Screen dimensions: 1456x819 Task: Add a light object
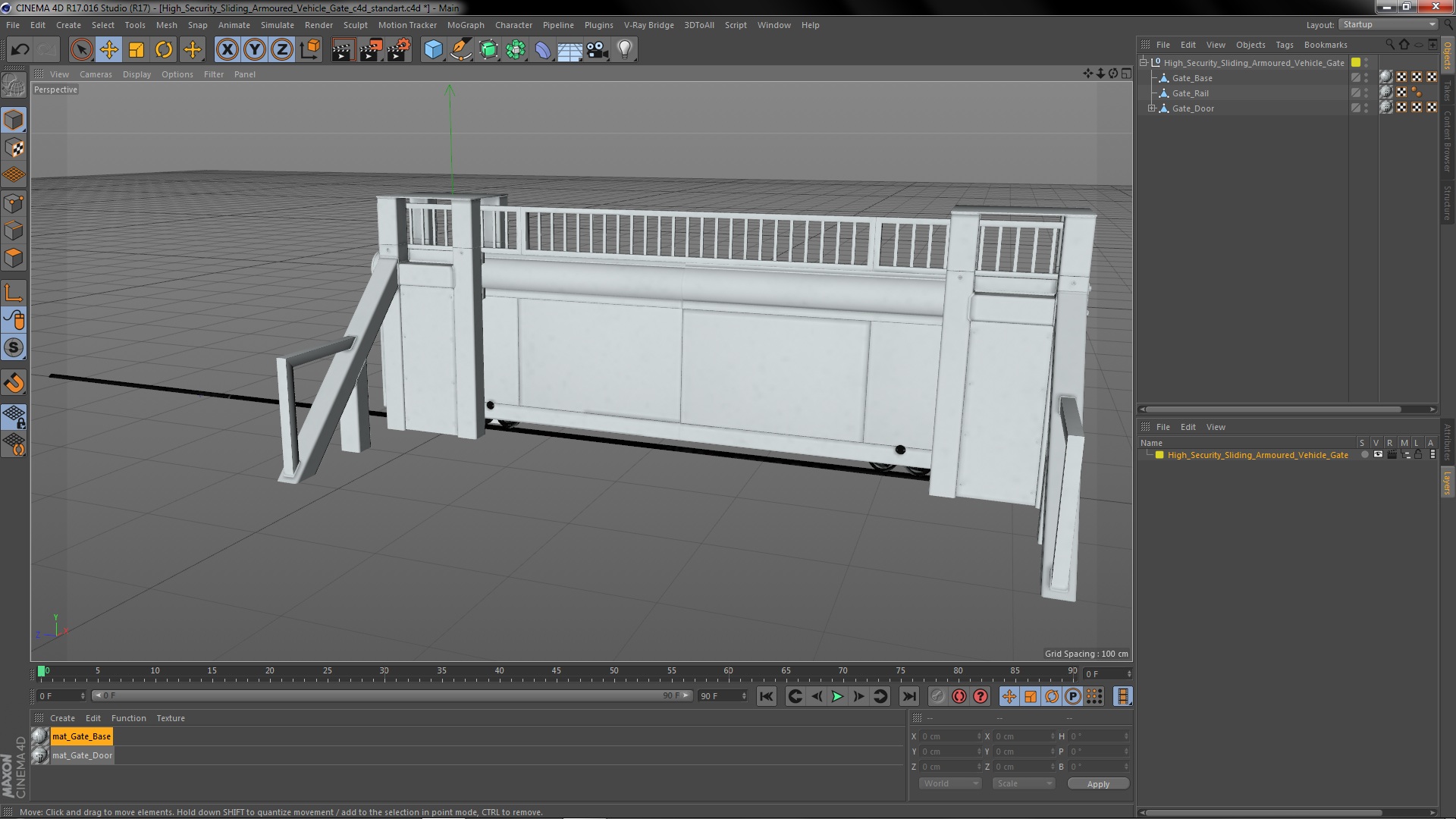pyautogui.click(x=625, y=50)
